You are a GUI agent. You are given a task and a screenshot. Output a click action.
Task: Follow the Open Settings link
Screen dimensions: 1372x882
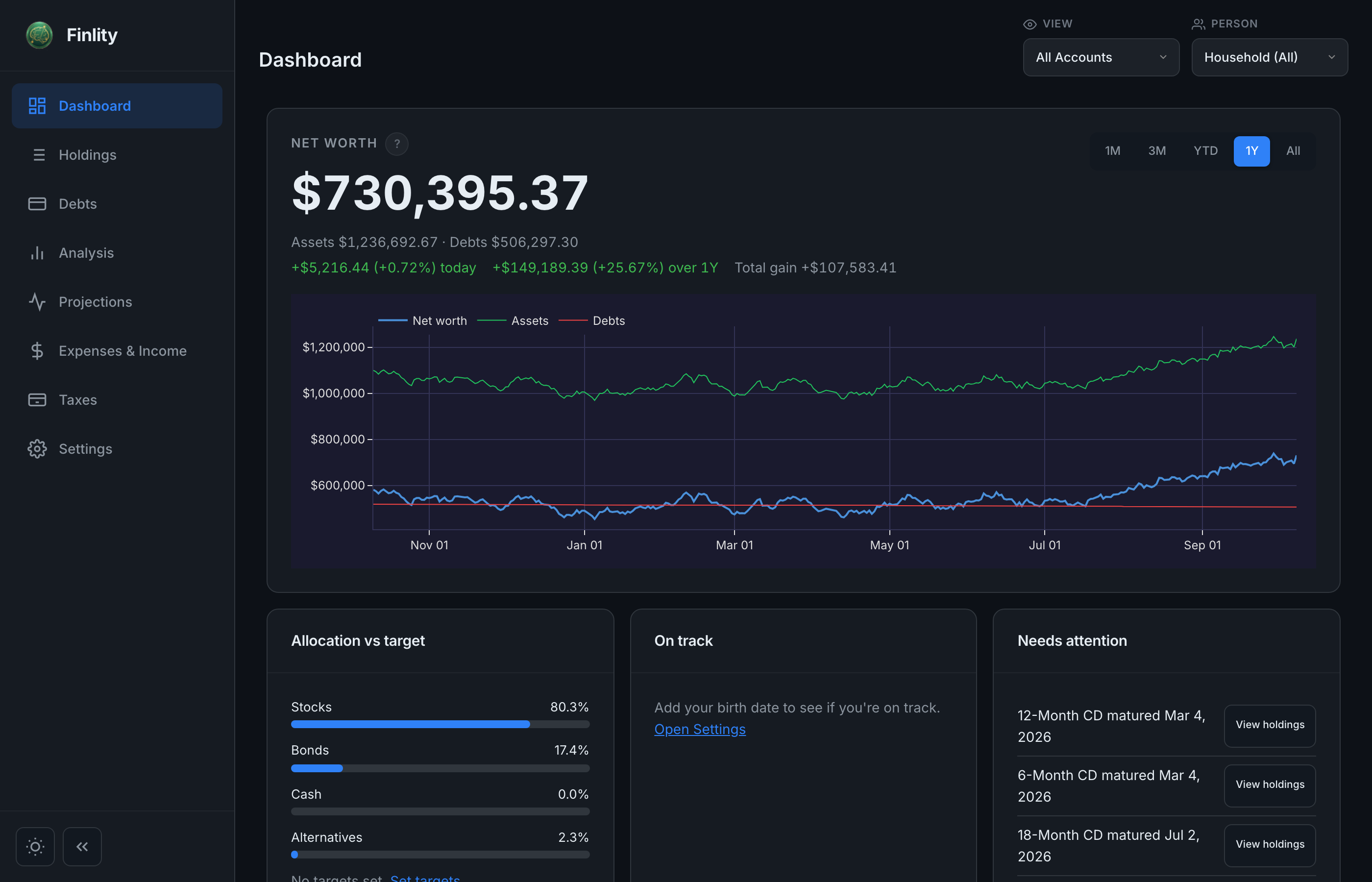coord(700,729)
